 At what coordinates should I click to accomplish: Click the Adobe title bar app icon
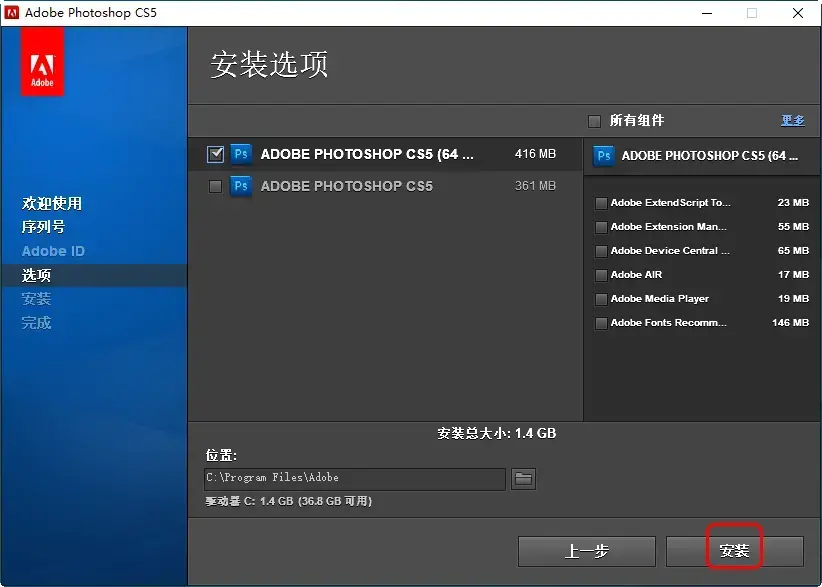[12, 13]
